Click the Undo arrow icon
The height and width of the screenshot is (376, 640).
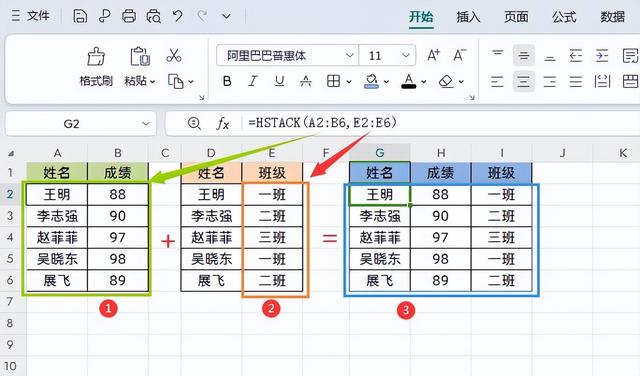click(177, 16)
